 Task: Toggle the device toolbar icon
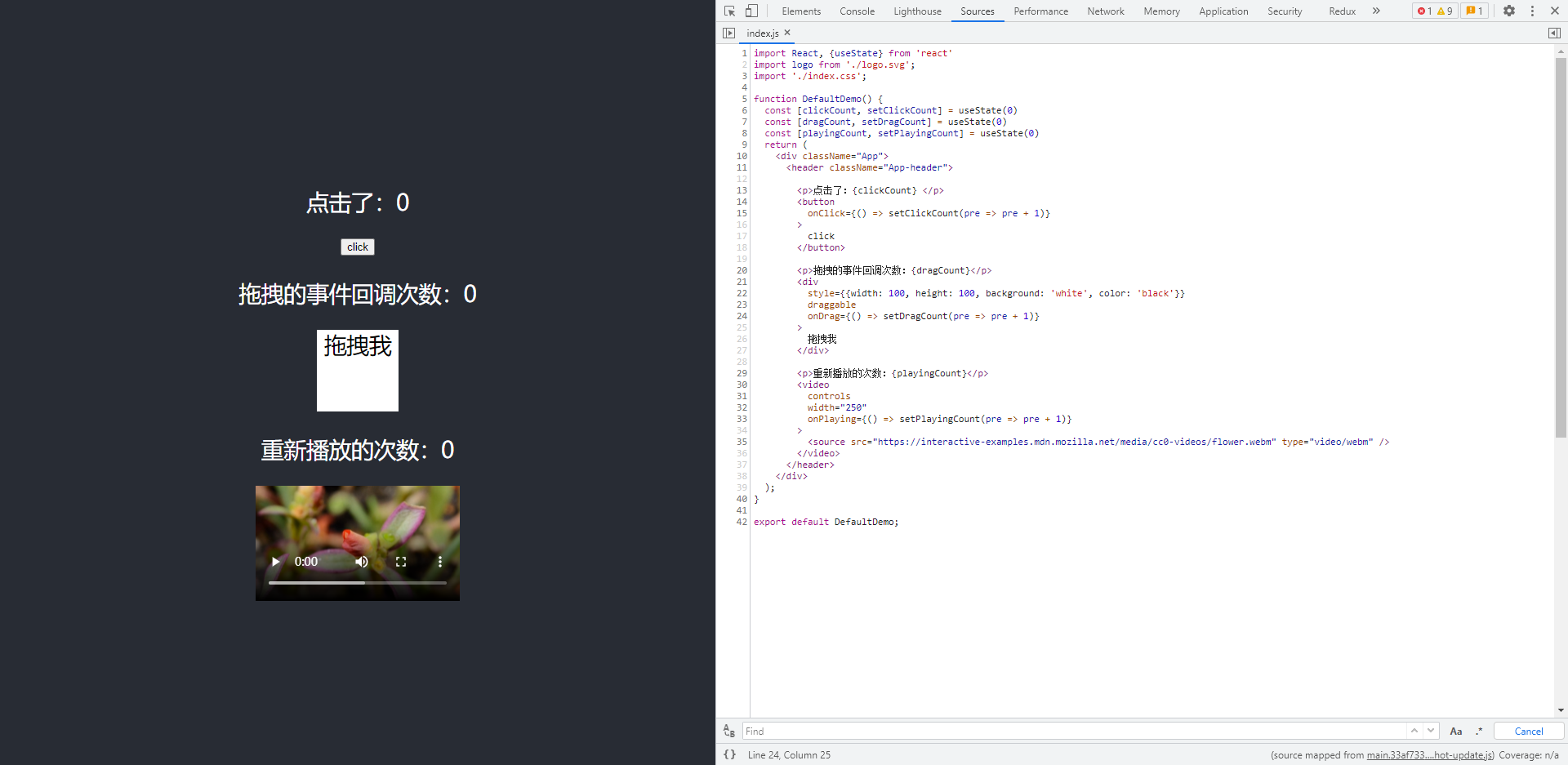click(751, 11)
